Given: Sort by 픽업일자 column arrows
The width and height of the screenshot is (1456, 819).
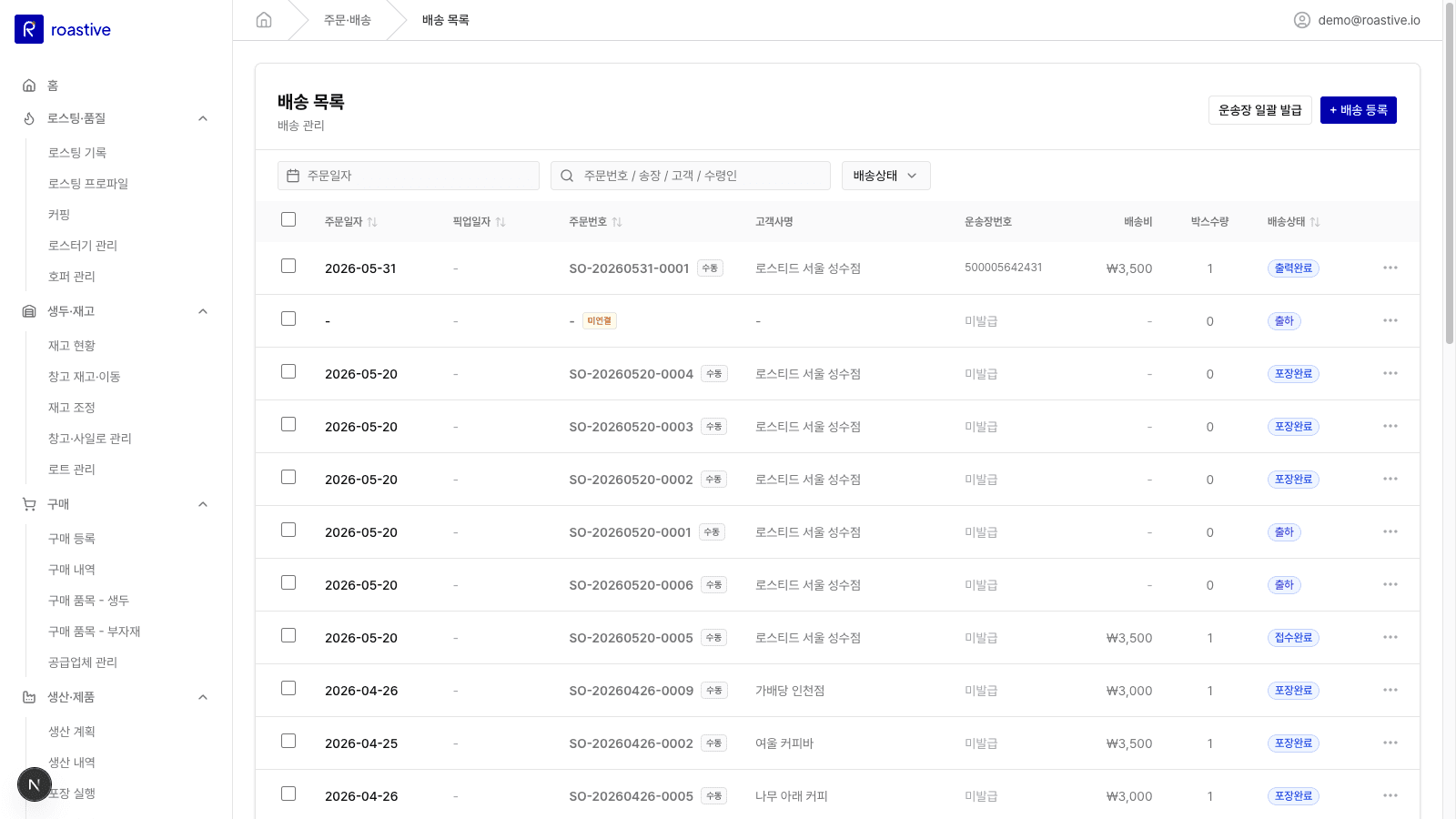Looking at the screenshot, I should click(x=500, y=222).
